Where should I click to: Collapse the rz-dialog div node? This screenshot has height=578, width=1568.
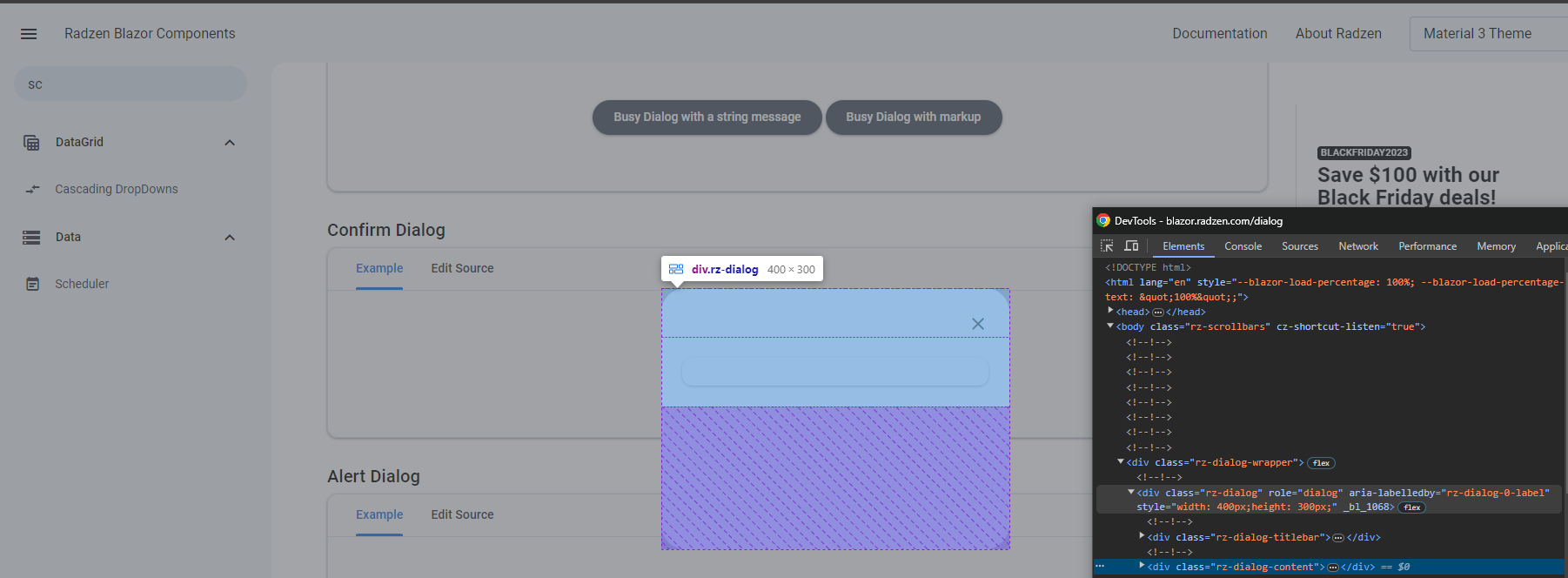(x=1131, y=492)
